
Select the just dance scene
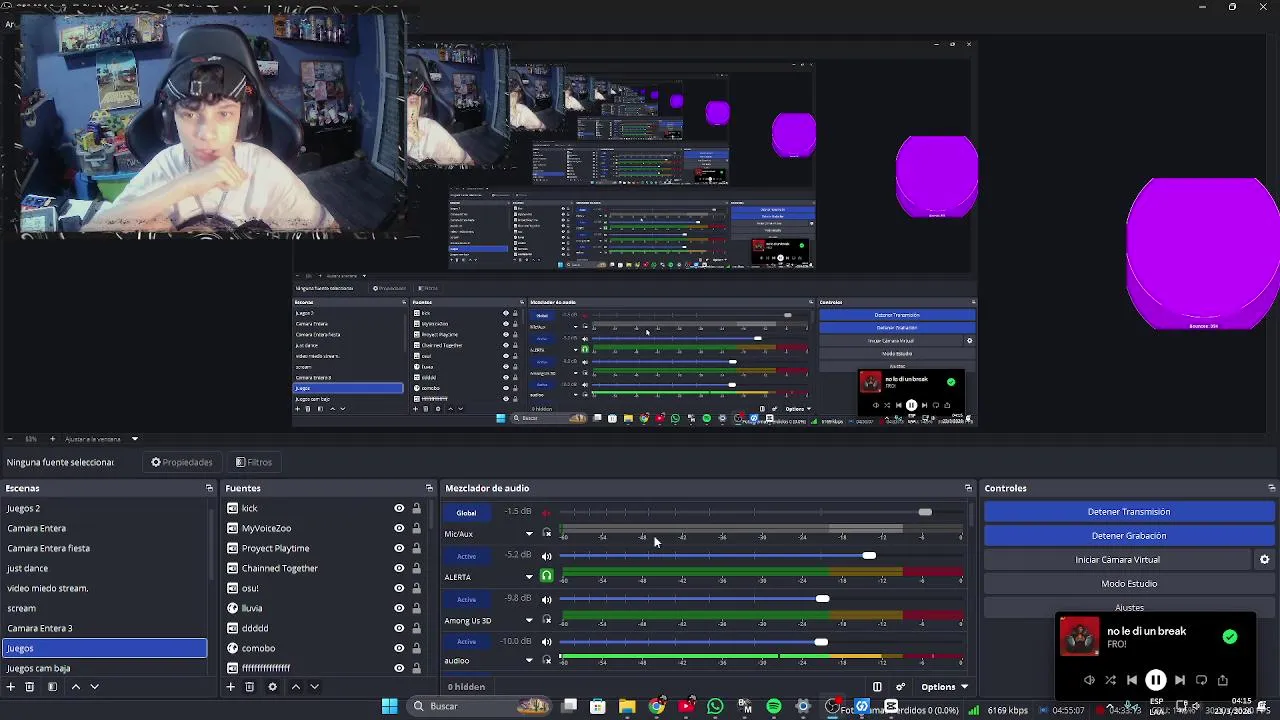tap(104, 568)
